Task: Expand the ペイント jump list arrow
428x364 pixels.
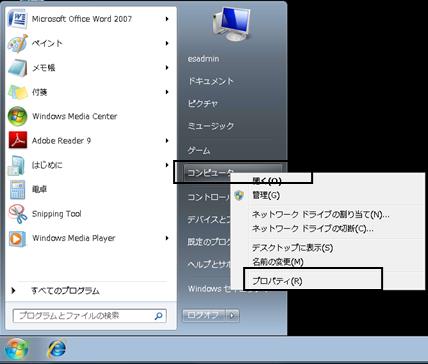Action: [167, 43]
